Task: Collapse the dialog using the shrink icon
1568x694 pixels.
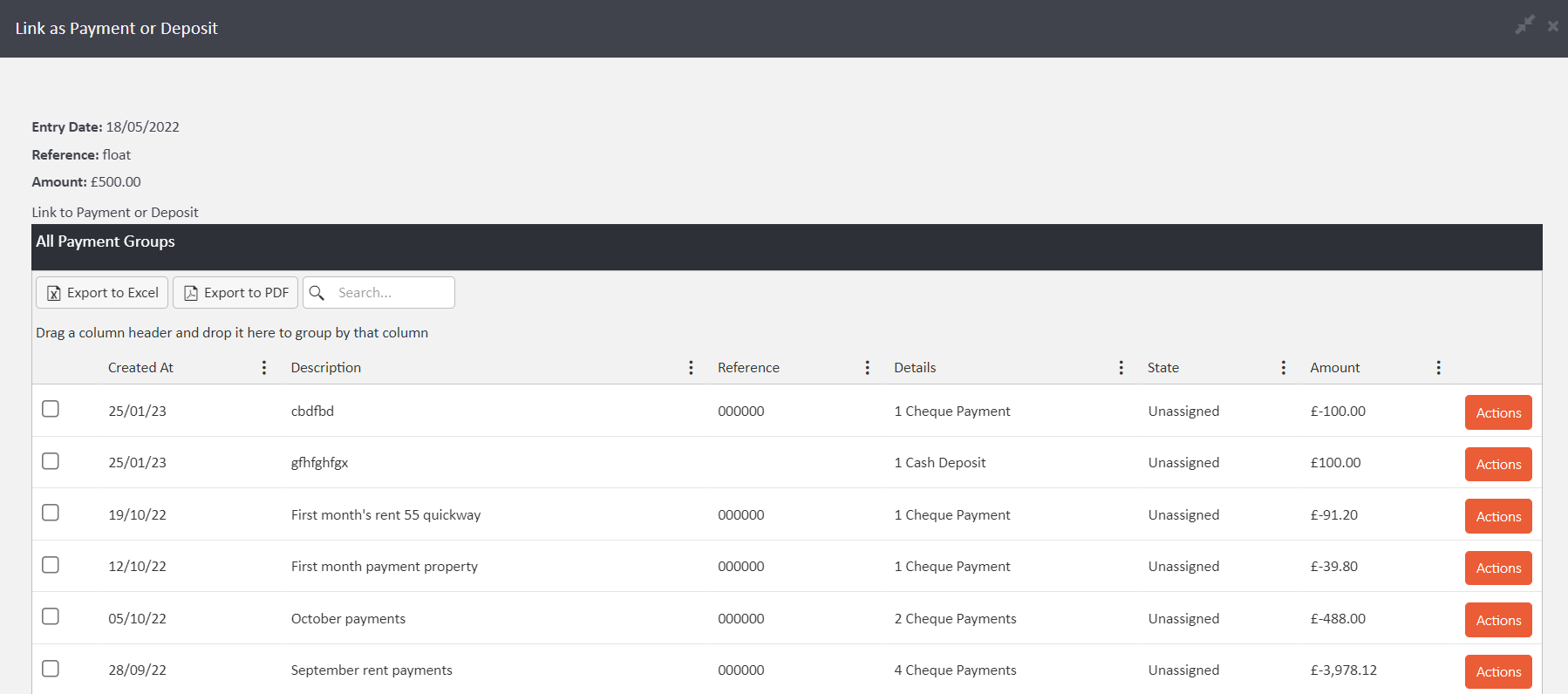Action: [x=1524, y=25]
